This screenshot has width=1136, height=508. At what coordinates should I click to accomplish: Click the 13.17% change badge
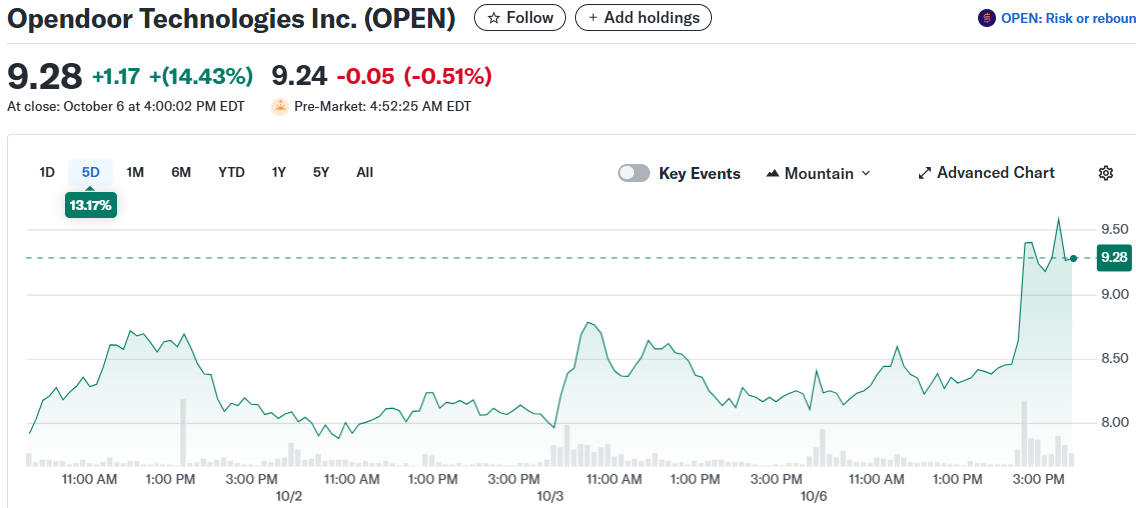91,205
